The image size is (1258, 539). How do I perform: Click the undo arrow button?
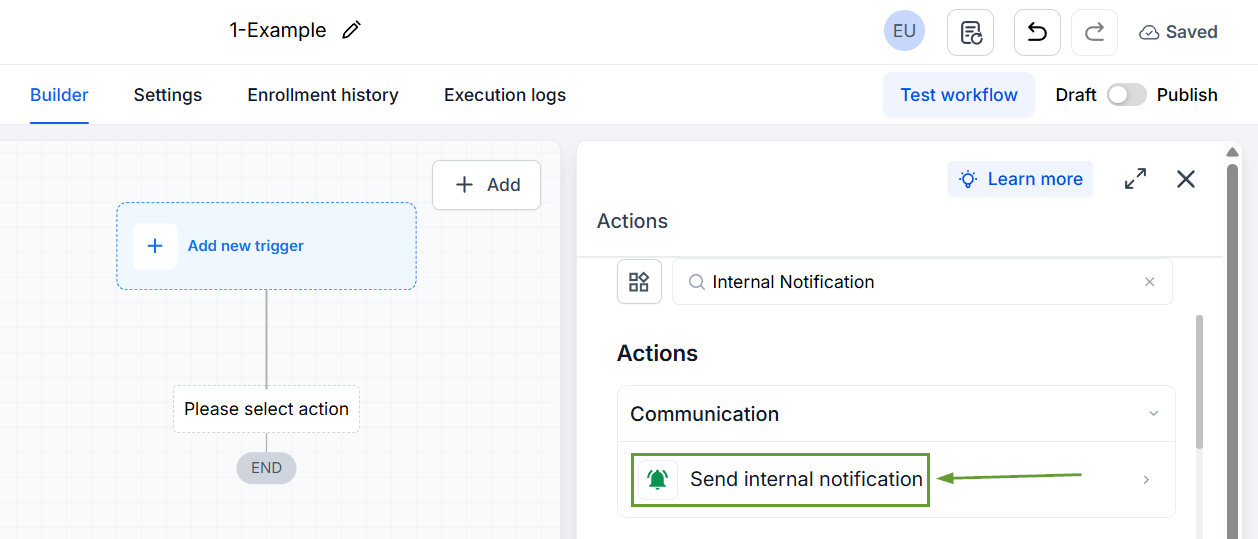(x=1037, y=32)
